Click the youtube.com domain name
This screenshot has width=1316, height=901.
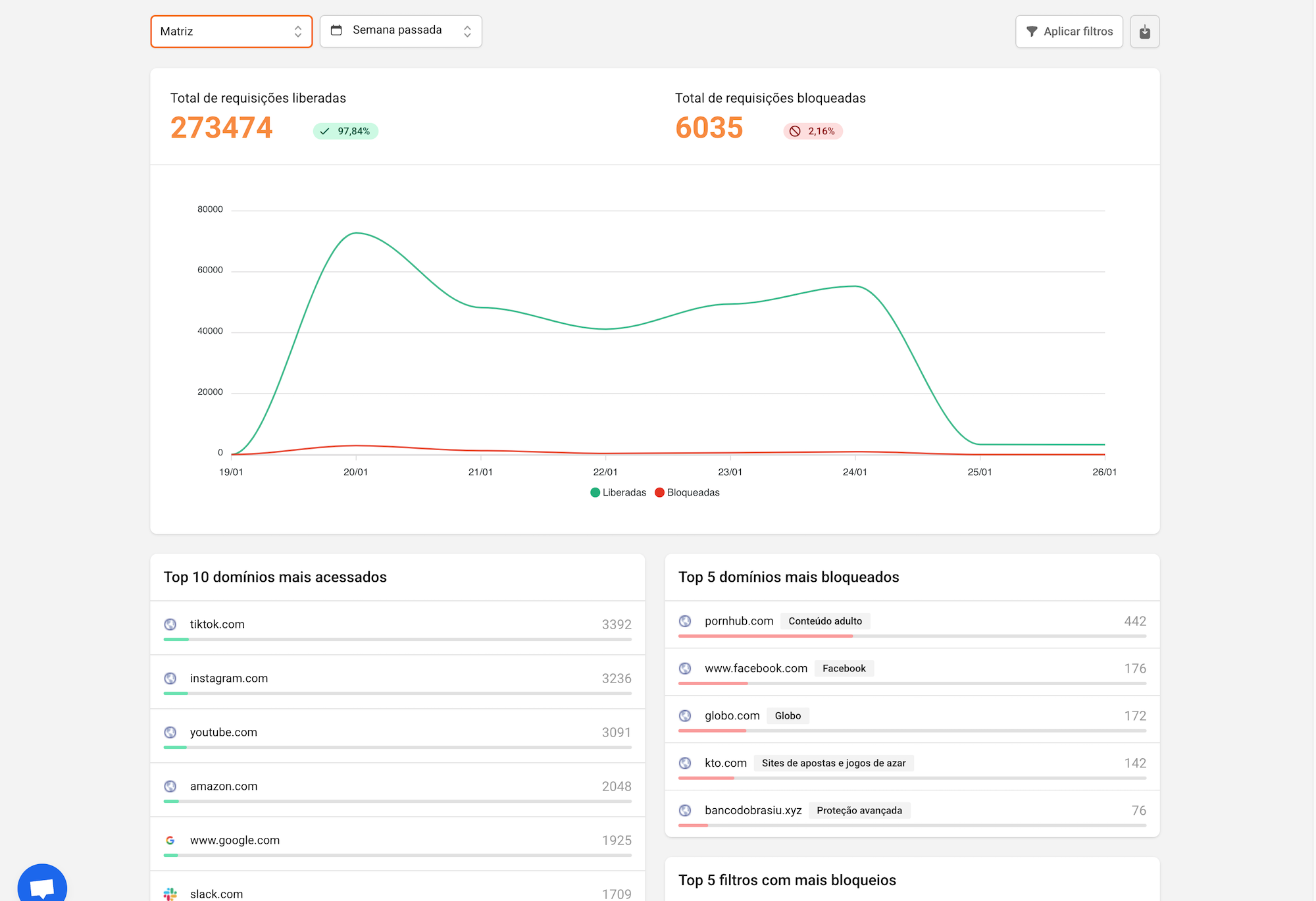pos(224,732)
